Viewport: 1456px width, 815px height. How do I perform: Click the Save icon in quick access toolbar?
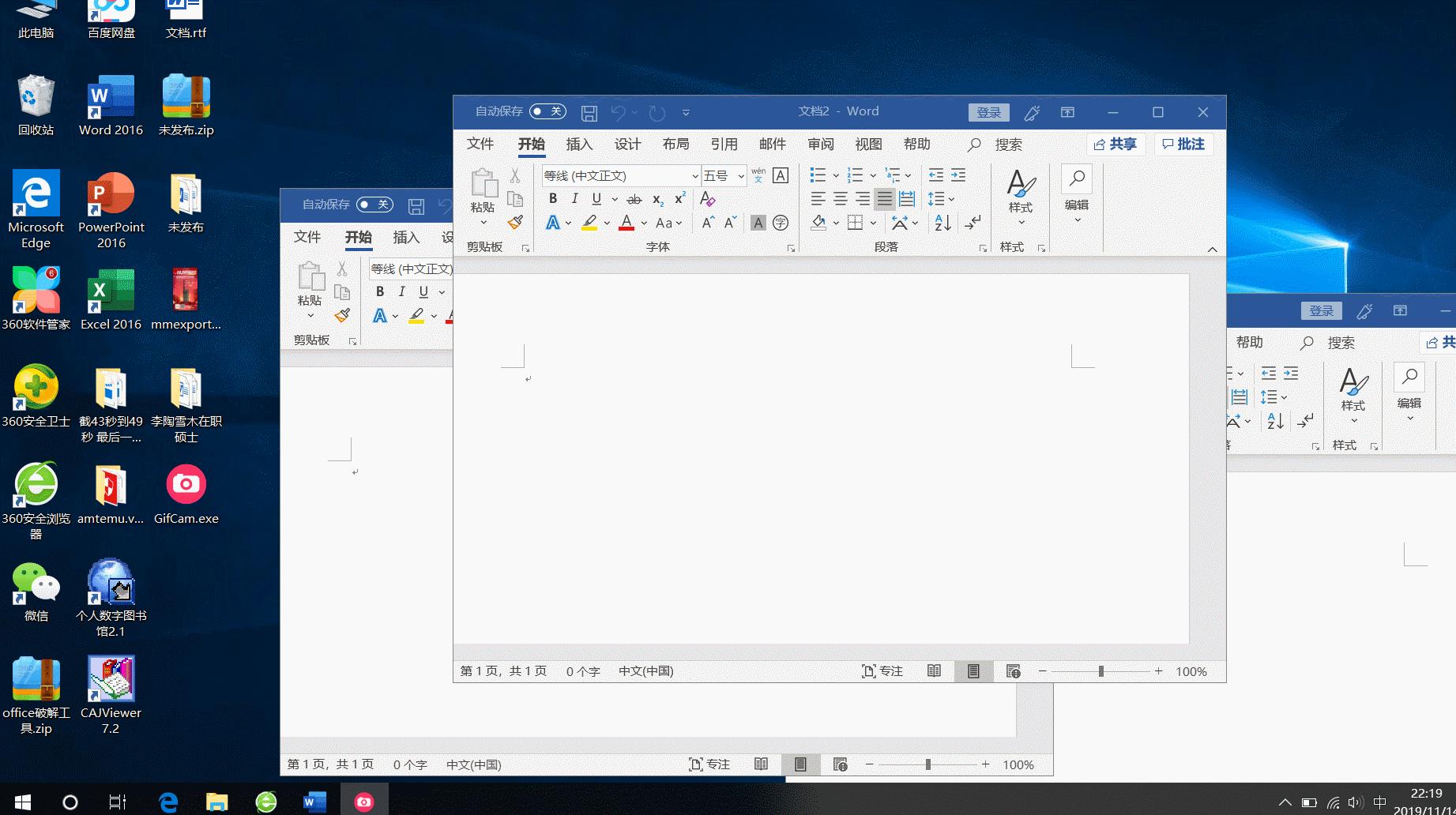click(589, 112)
